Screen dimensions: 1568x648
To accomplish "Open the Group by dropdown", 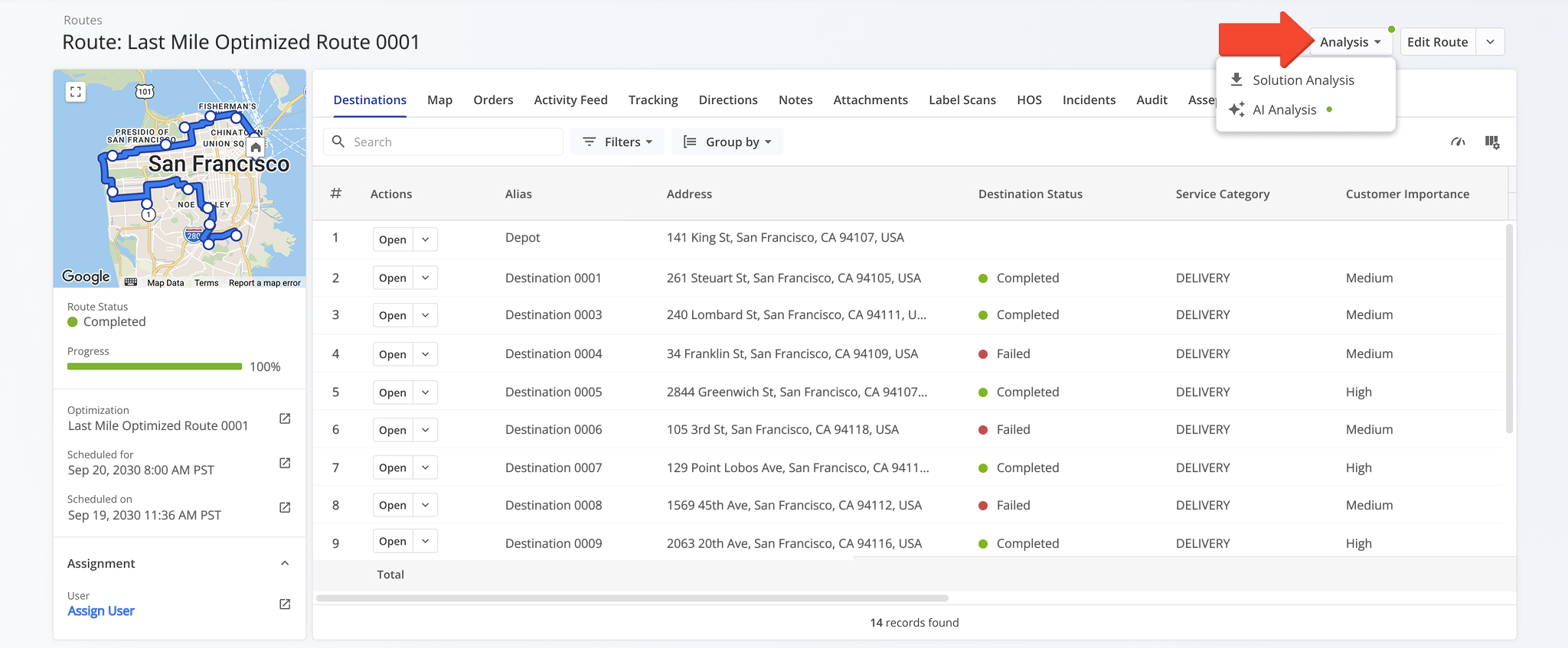I will coord(727,142).
